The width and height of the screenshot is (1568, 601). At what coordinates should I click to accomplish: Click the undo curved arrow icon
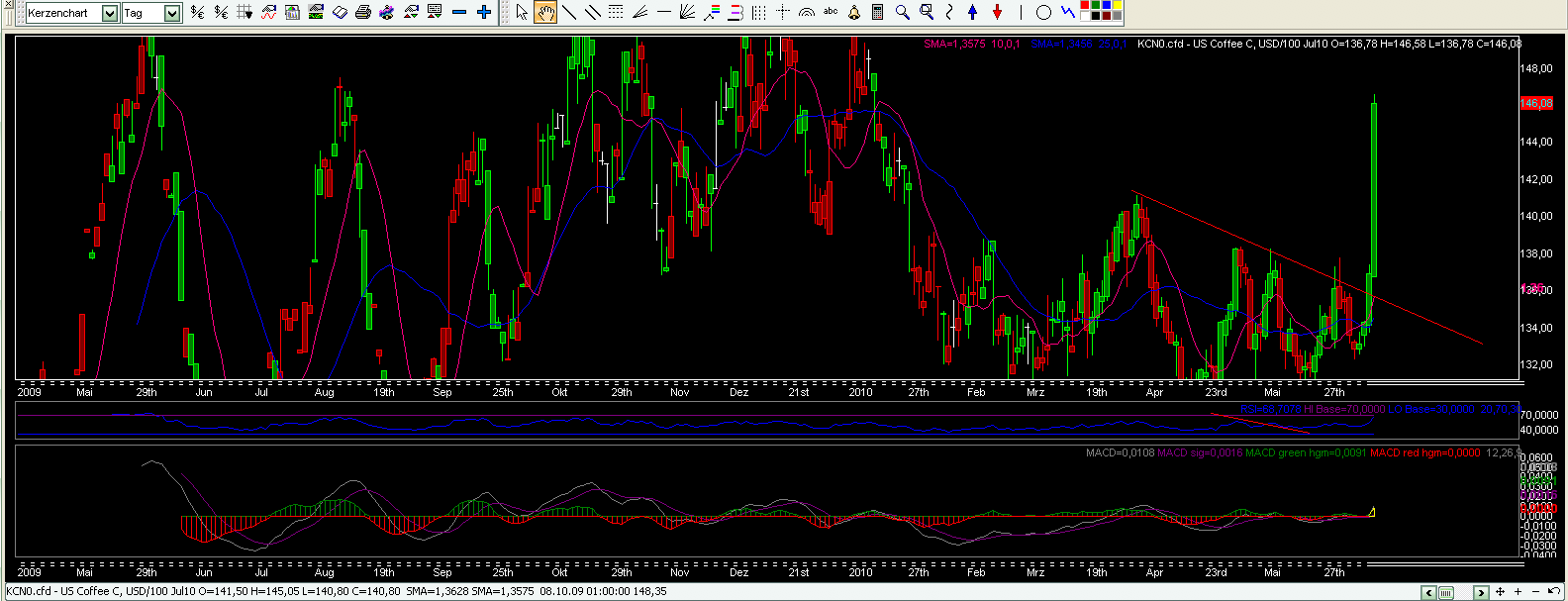(1554, 591)
